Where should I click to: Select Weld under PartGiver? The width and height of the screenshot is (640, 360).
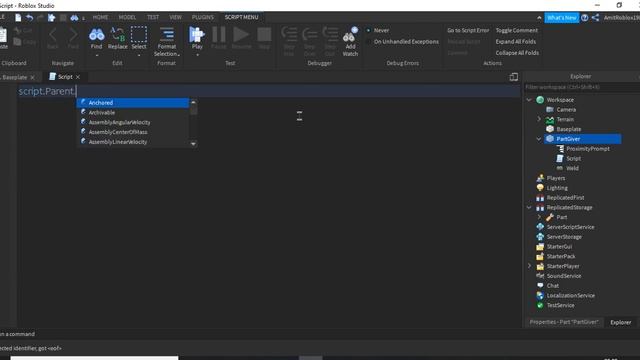pos(572,169)
